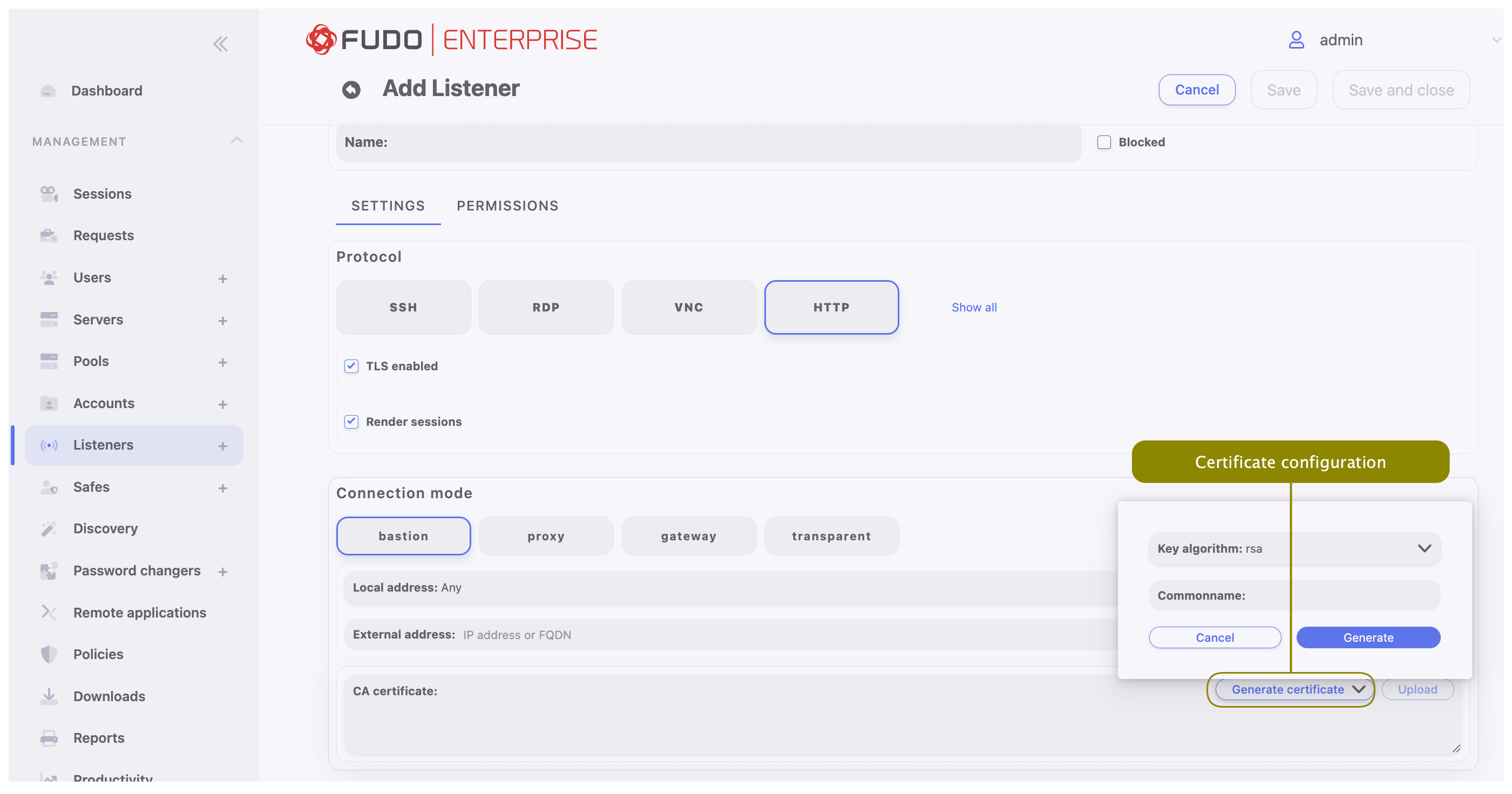Collapse the sidebar with double-chevron icon
The width and height of the screenshot is (1512, 794).
pyautogui.click(x=220, y=43)
